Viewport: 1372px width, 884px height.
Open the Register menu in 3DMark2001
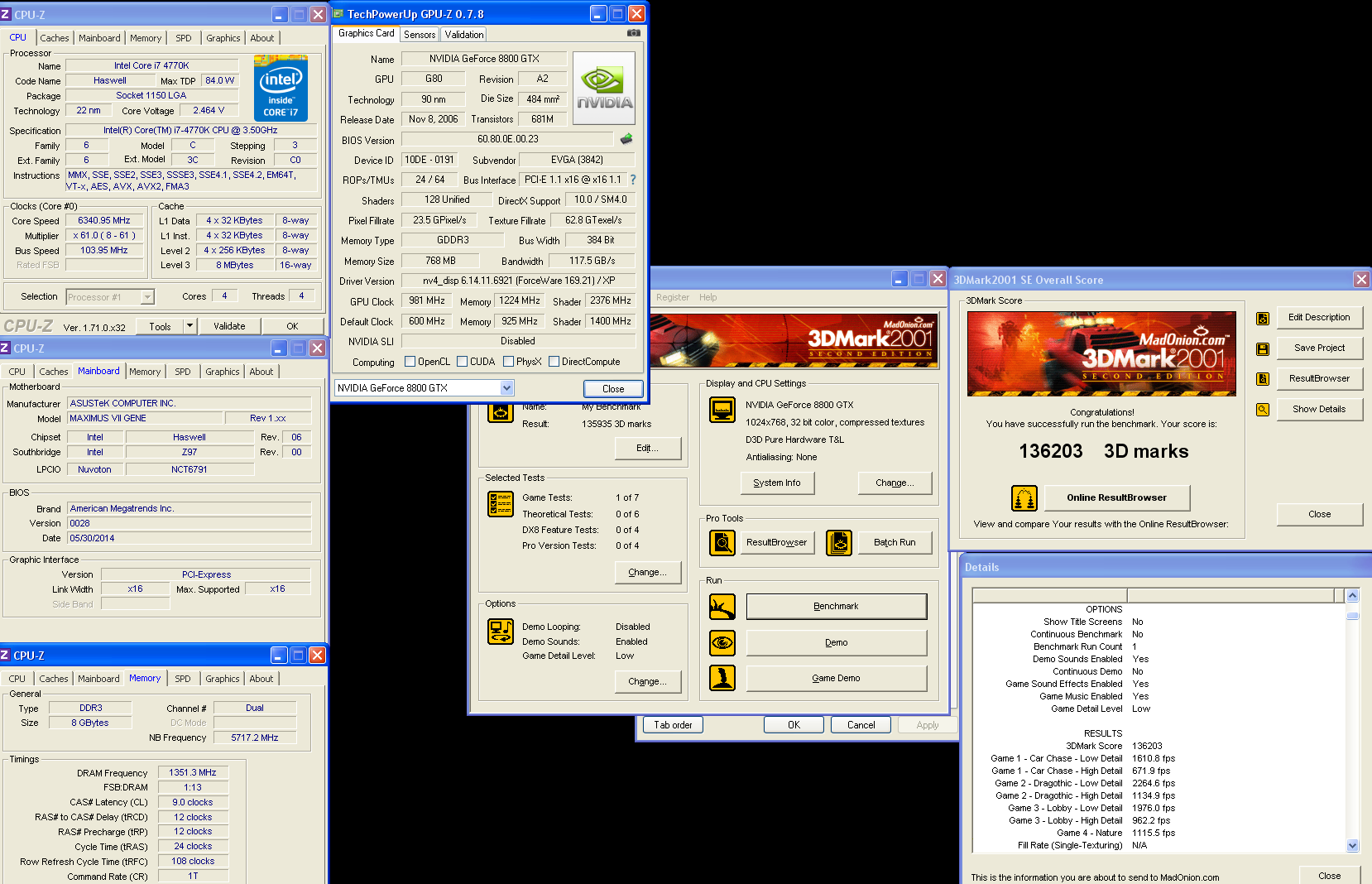click(673, 297)
